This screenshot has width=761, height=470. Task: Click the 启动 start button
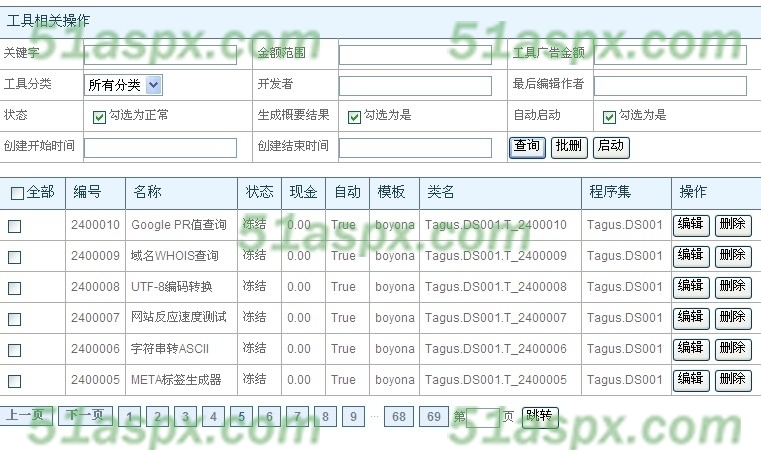point(612,147)
